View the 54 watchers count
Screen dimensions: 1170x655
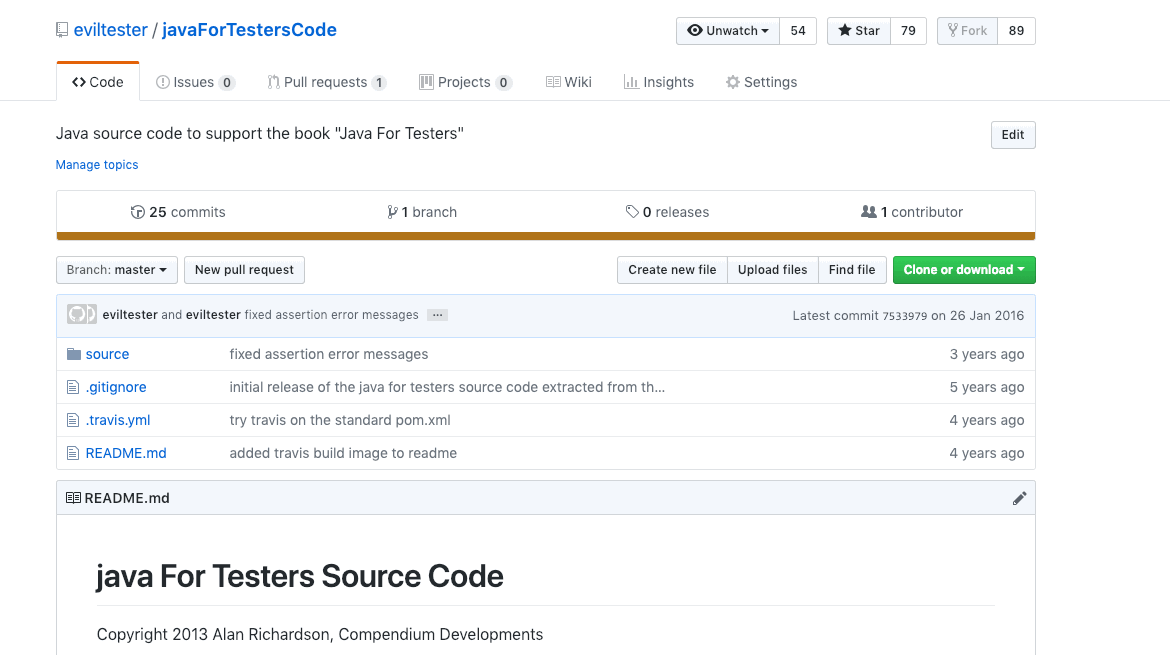(x=798, y=31)
